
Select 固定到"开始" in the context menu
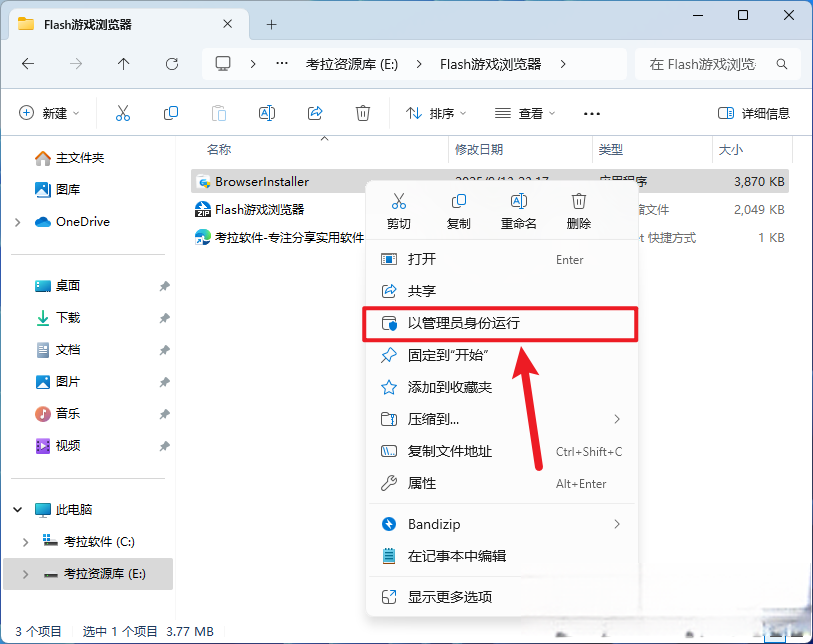coord(501,355)
